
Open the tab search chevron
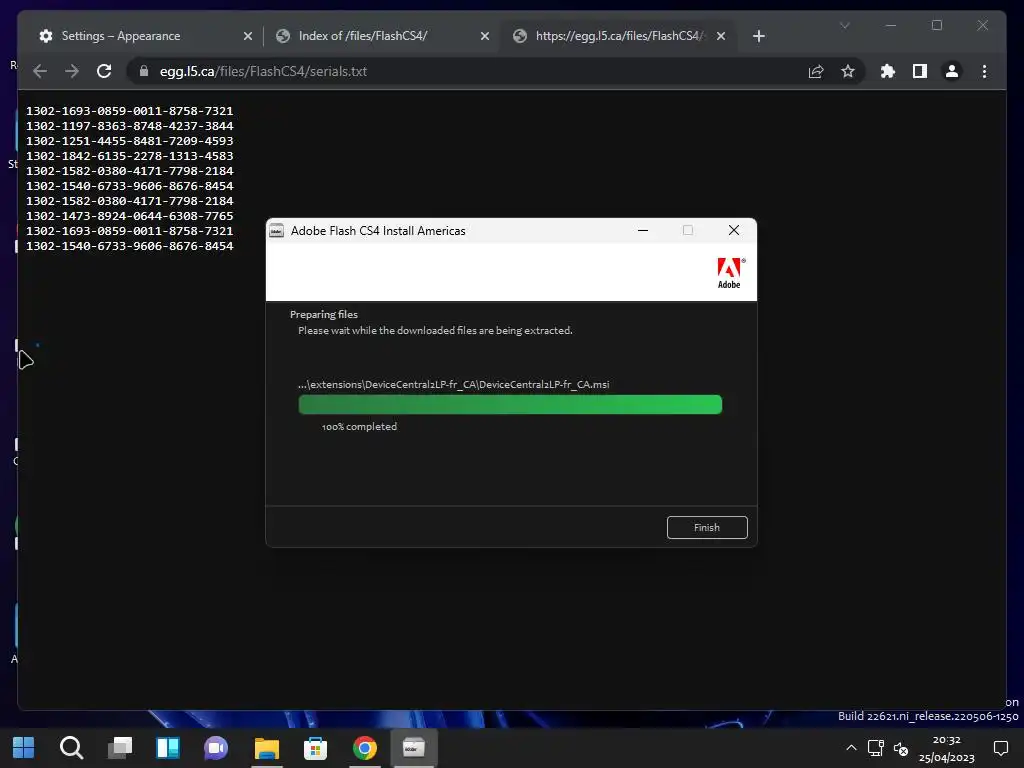(844, 25)
